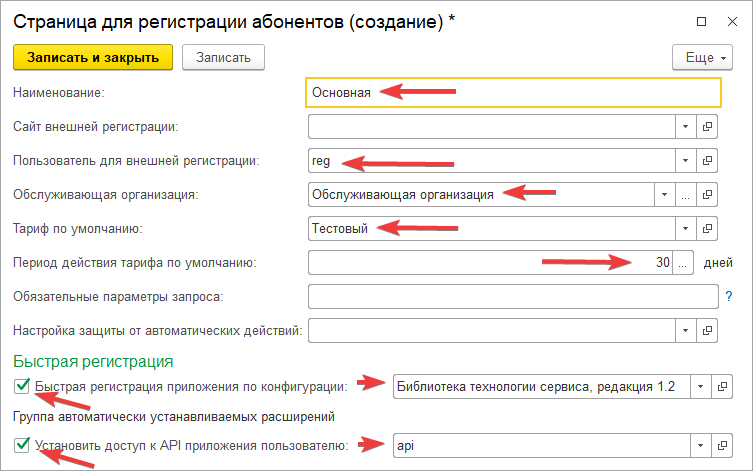
Task: Uncheck the set API access for user checkbox
Action: point(22,446)
